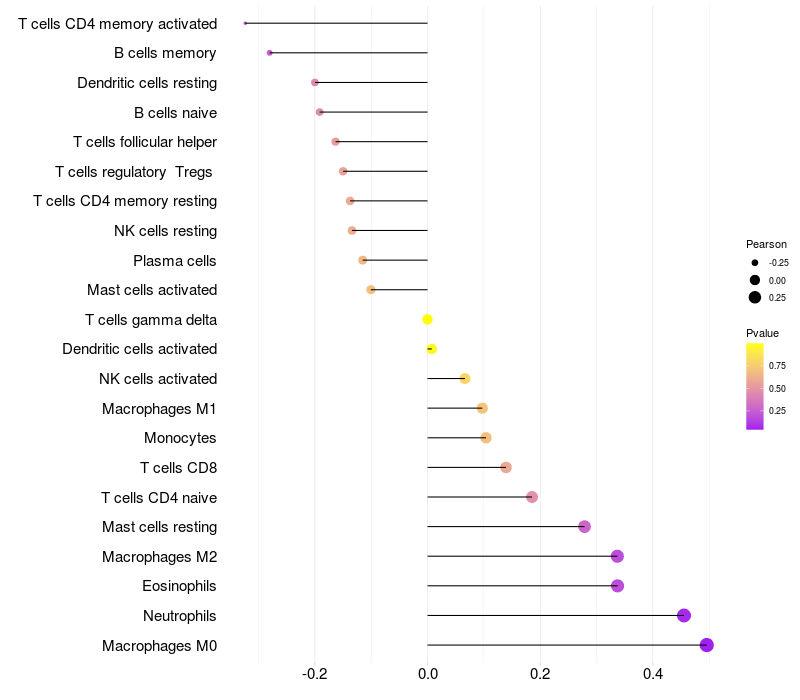
Task: Click the Pearson 0.25 legend circle
Action: [755, 297]
